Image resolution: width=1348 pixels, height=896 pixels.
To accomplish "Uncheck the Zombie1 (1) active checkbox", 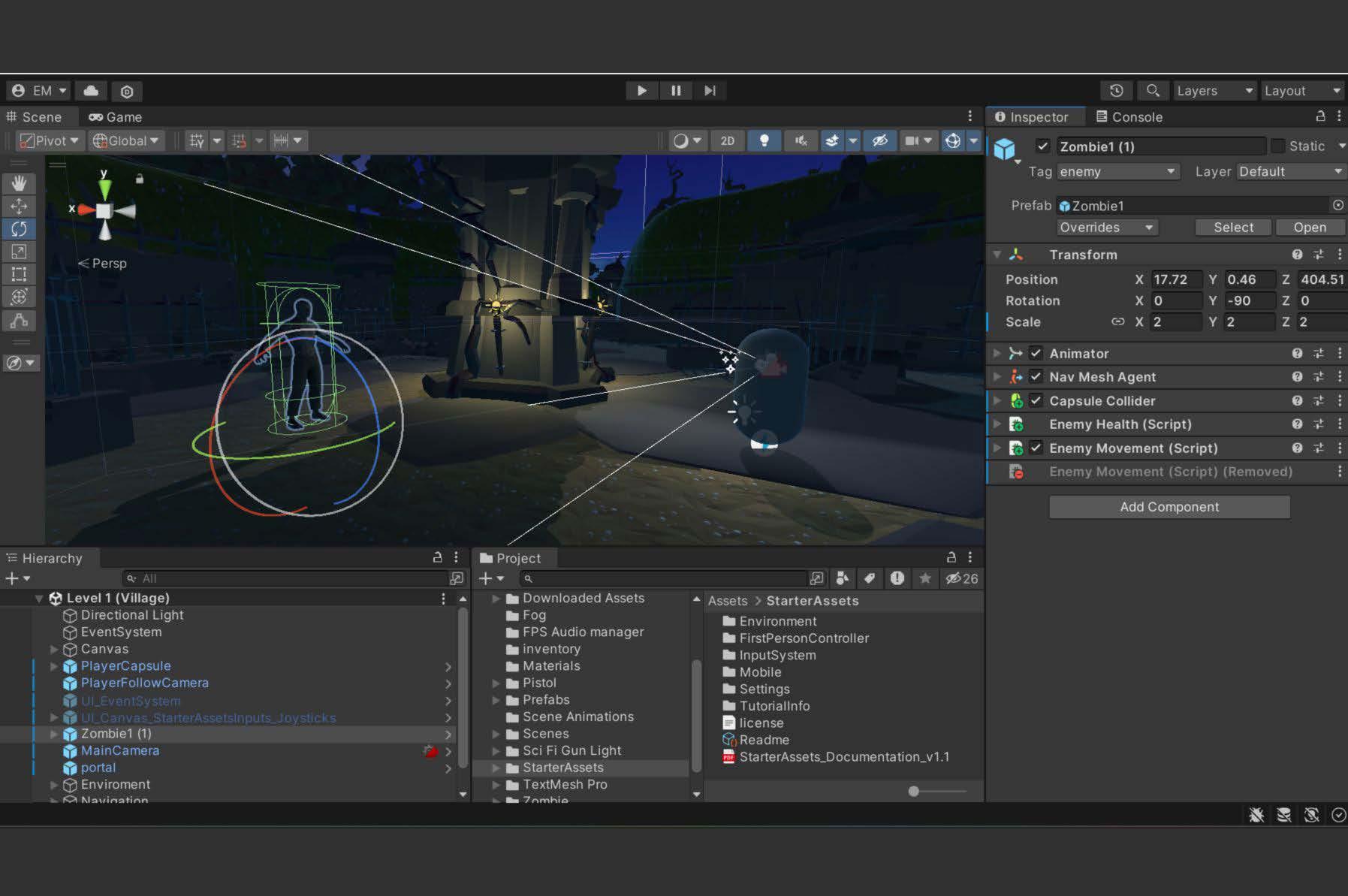I will (1042, 146).
